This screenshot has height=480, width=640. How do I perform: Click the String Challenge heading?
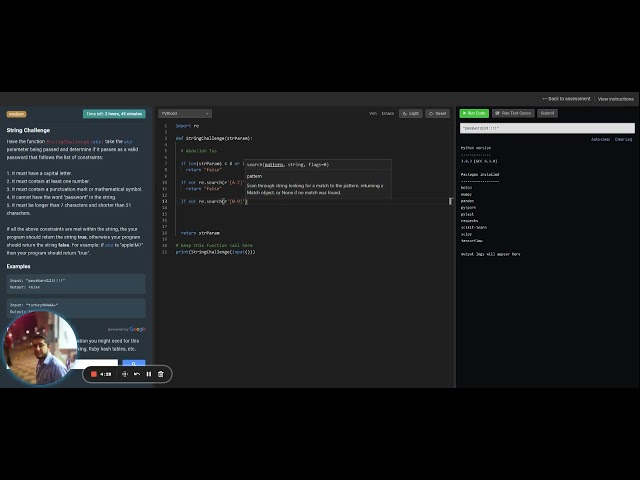pyautogui.click(x=28, y=130)
